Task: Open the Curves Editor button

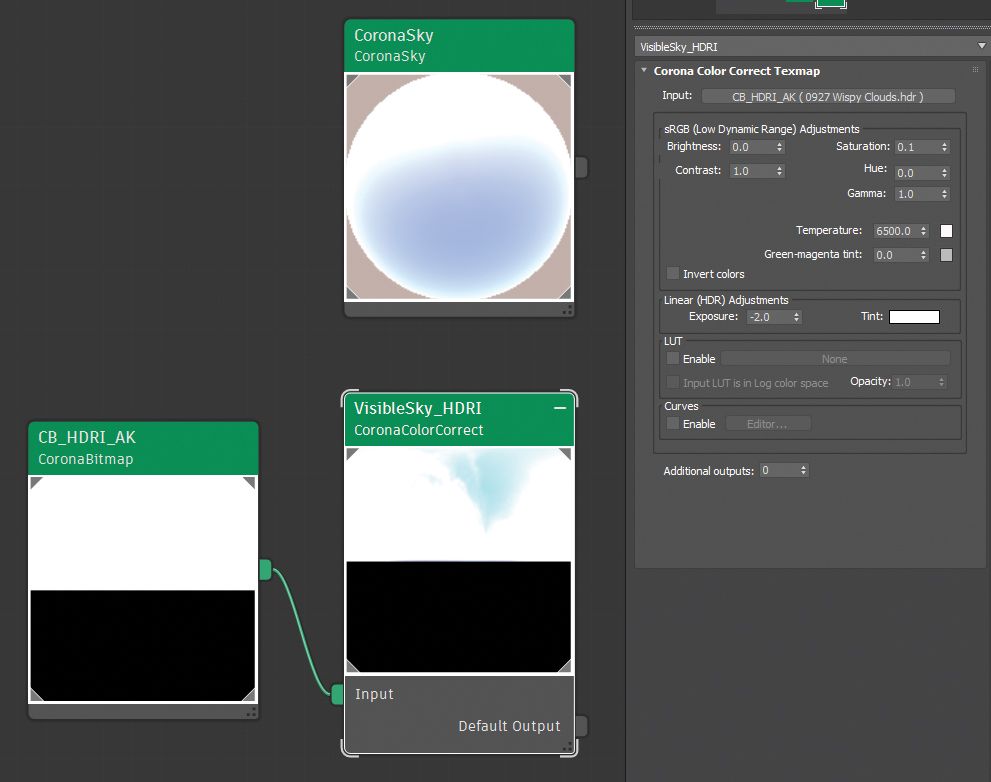Action: point(768,423)
